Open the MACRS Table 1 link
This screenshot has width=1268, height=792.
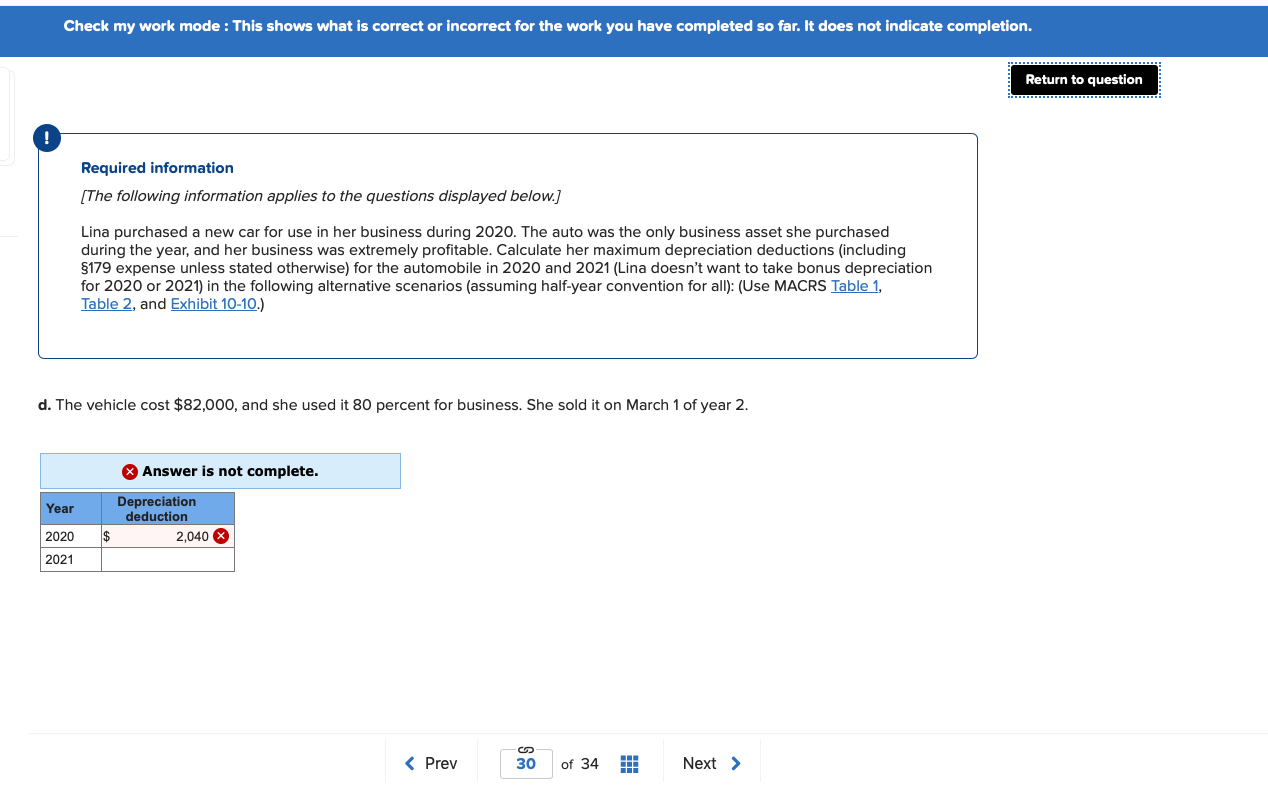(x=853, y=285)
